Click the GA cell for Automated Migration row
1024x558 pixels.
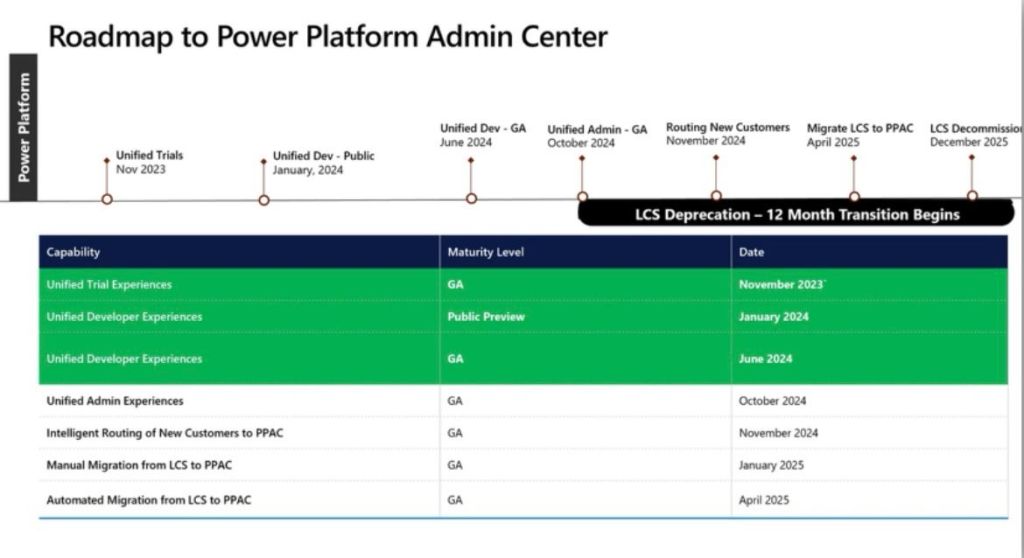(x=586, y=499)
